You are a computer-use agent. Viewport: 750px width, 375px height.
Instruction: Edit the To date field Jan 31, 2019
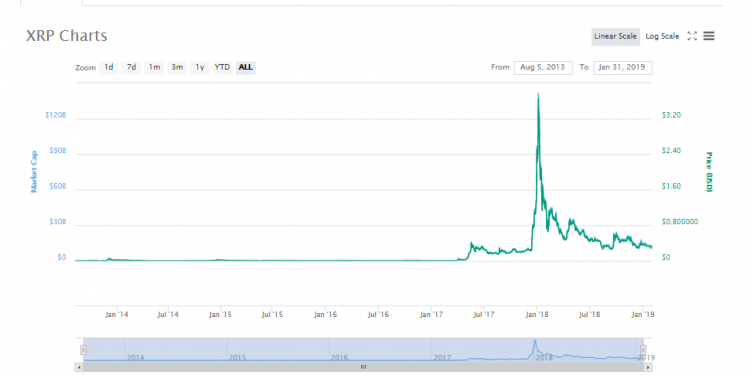tap(623, 67)
